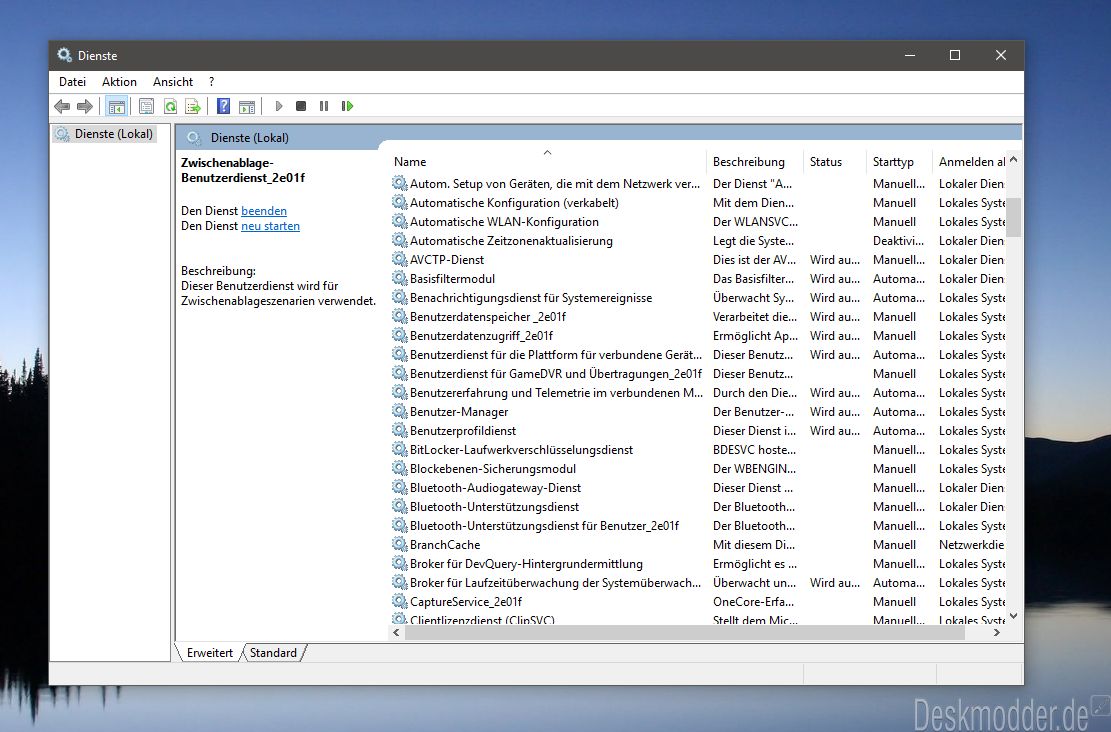Open the Ansicht menu
The image size is (1111, 732).
[173, 82]
